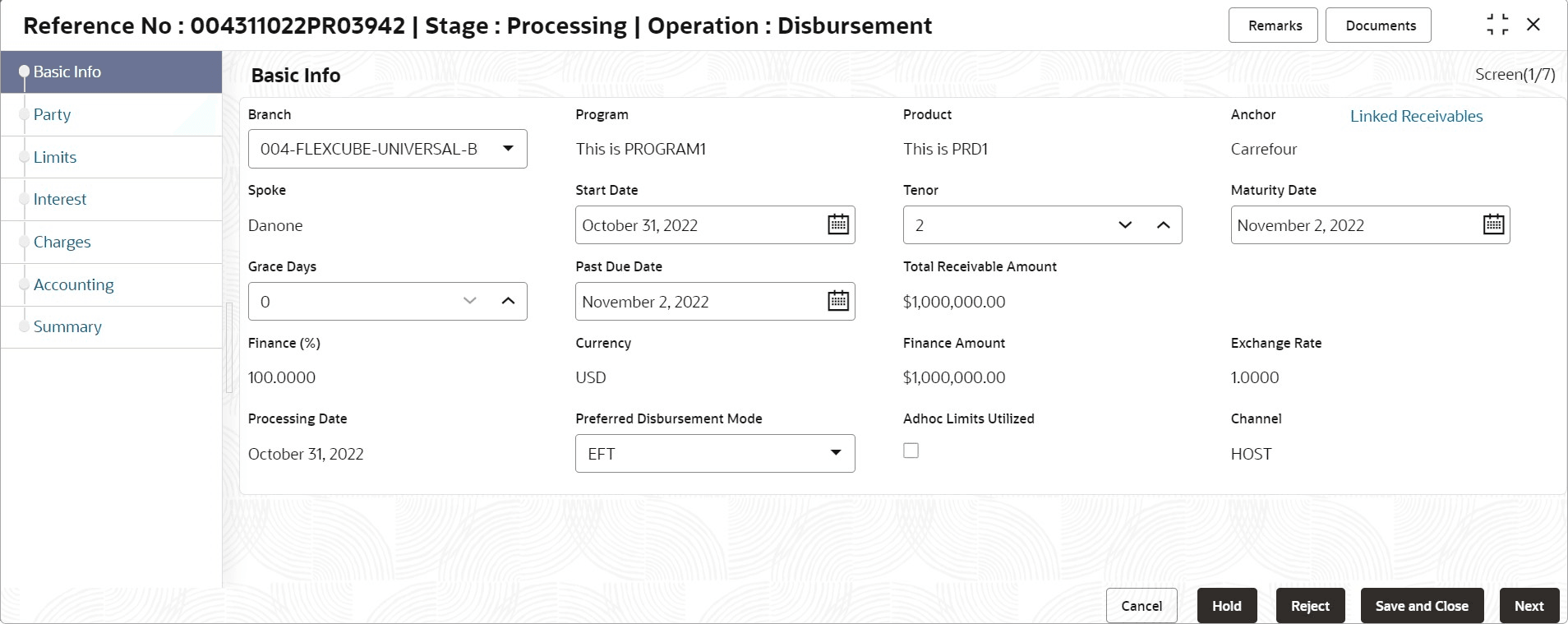Tick the Adhoc Limits Utilized checkbox
Screen dimensions: 1568x624
[911, 451]
